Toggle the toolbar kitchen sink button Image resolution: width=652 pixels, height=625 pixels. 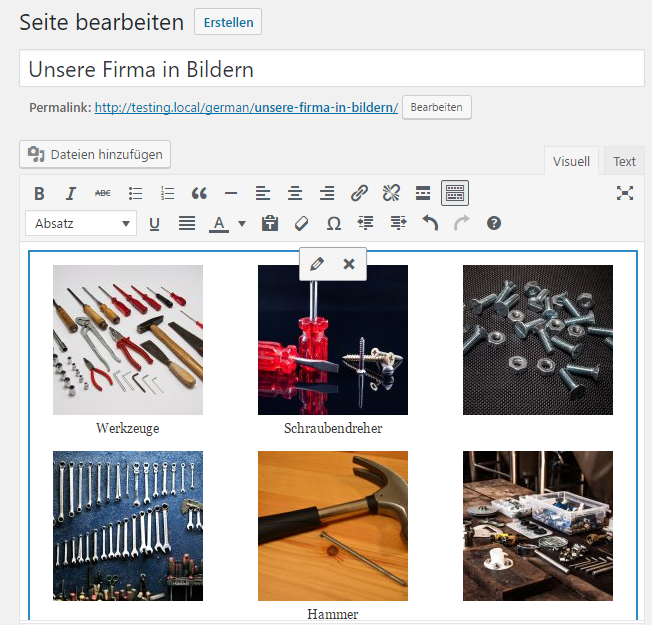[455, 193]
